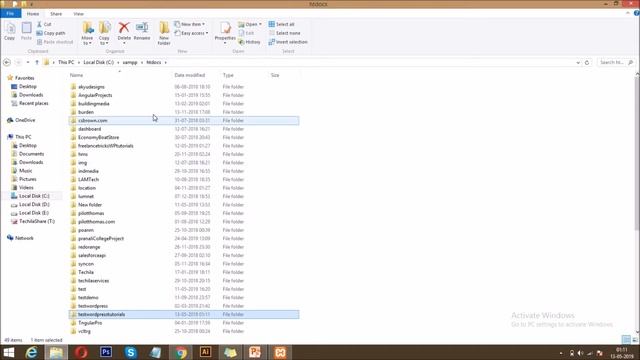Viewport: 640px width, 360px height.
Task: Click the search magnifier icon
Action: [x=631, y=62]
